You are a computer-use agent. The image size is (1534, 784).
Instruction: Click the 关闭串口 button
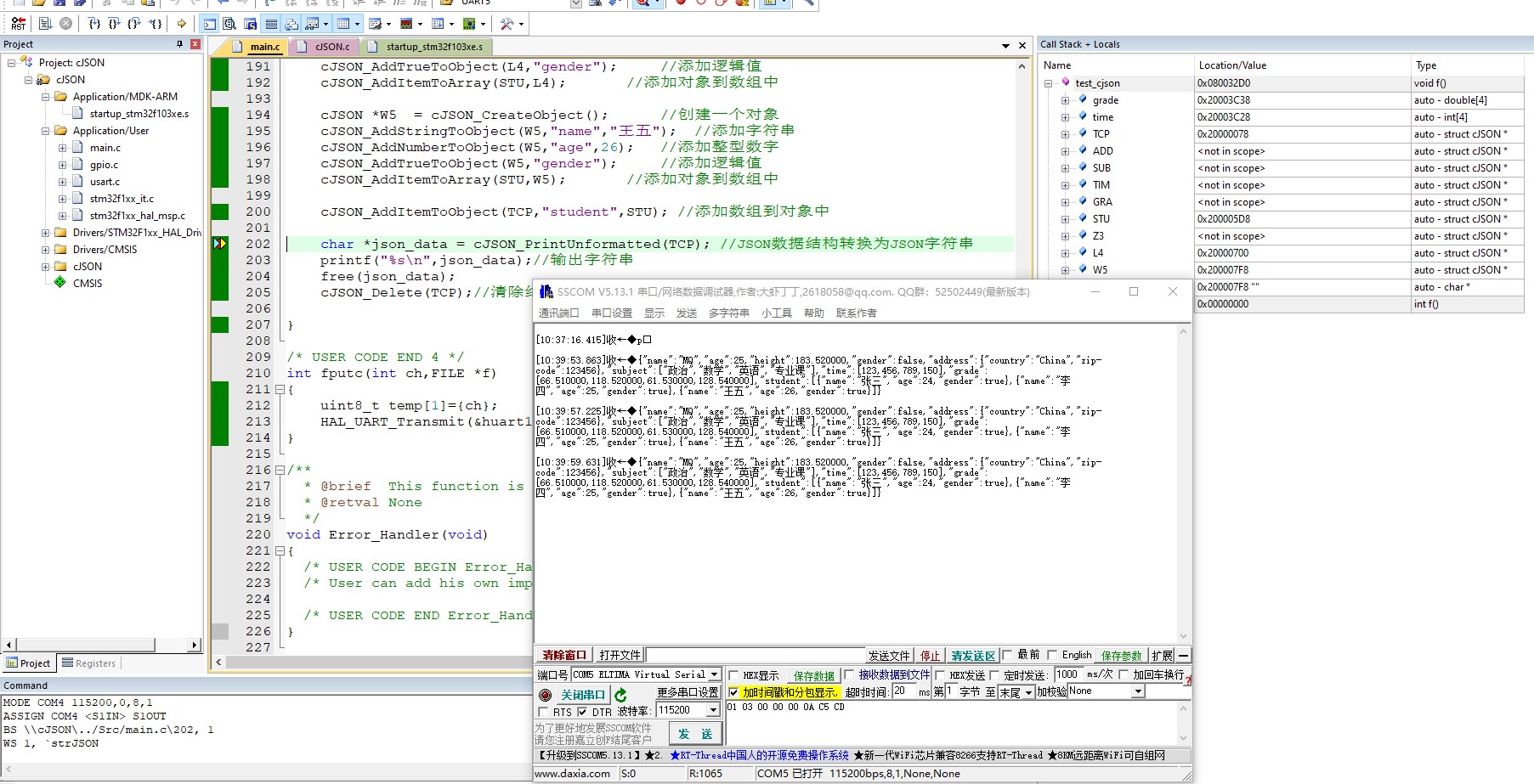pyautogui.click(x=582, y=695)
